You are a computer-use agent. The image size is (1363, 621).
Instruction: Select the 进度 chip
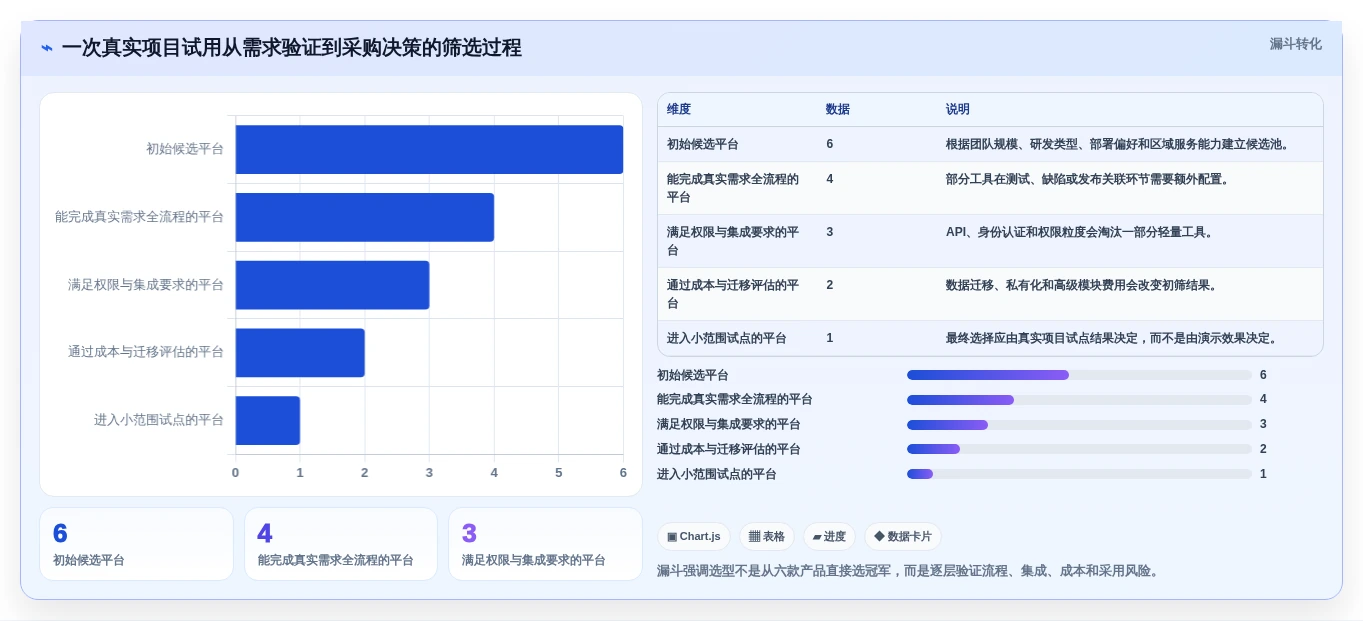[829, 537]
